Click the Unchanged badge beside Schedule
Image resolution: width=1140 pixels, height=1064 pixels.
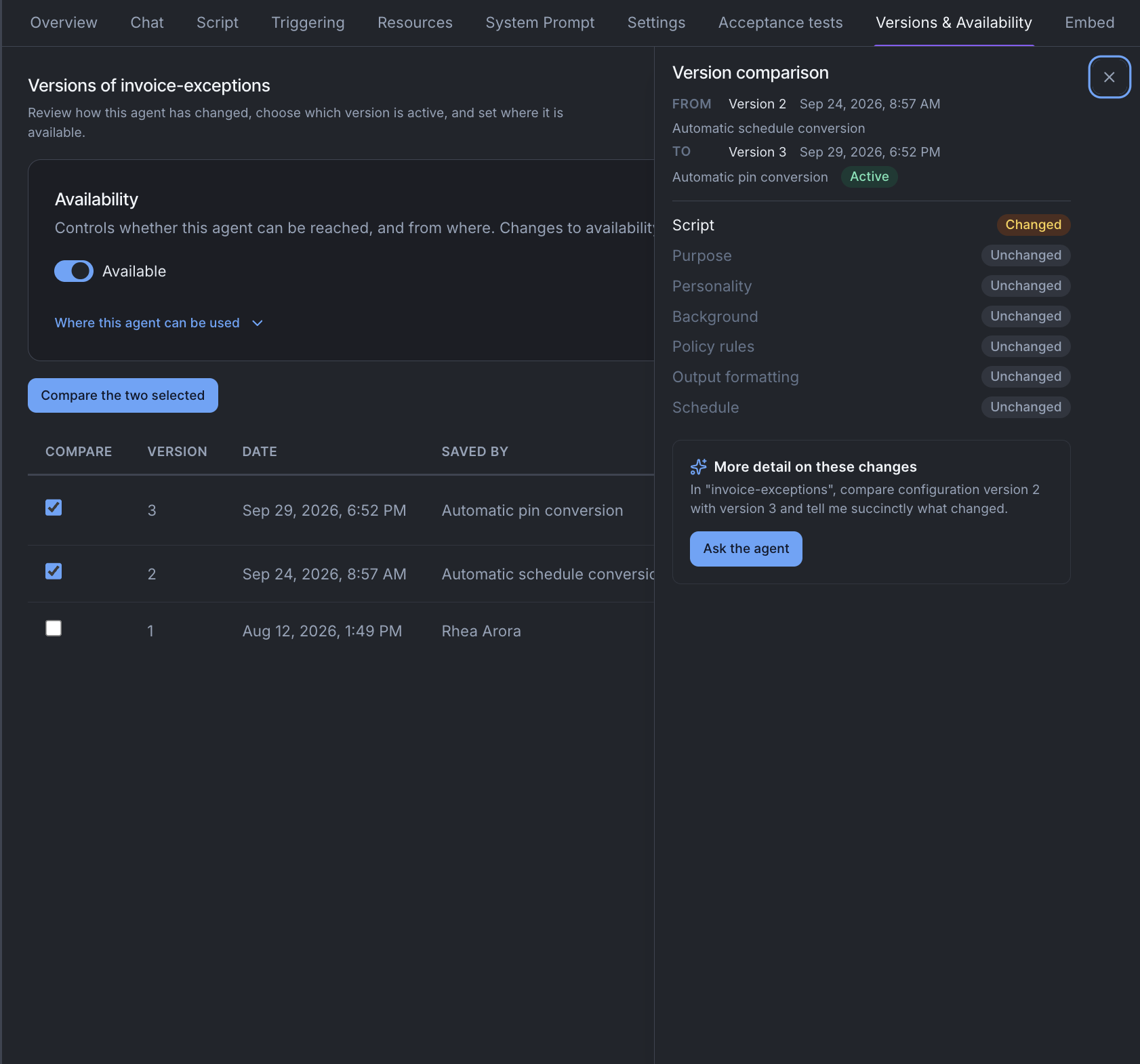1026,407
